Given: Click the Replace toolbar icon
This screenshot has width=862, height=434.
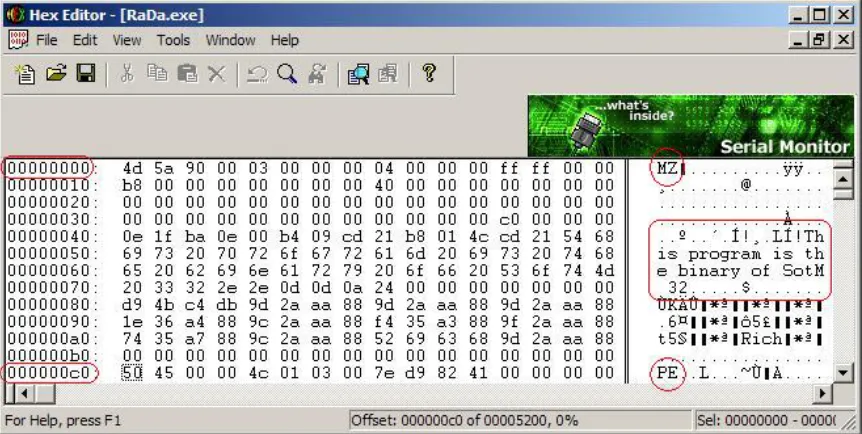Looking at the screenshot, I should point(317,73).
